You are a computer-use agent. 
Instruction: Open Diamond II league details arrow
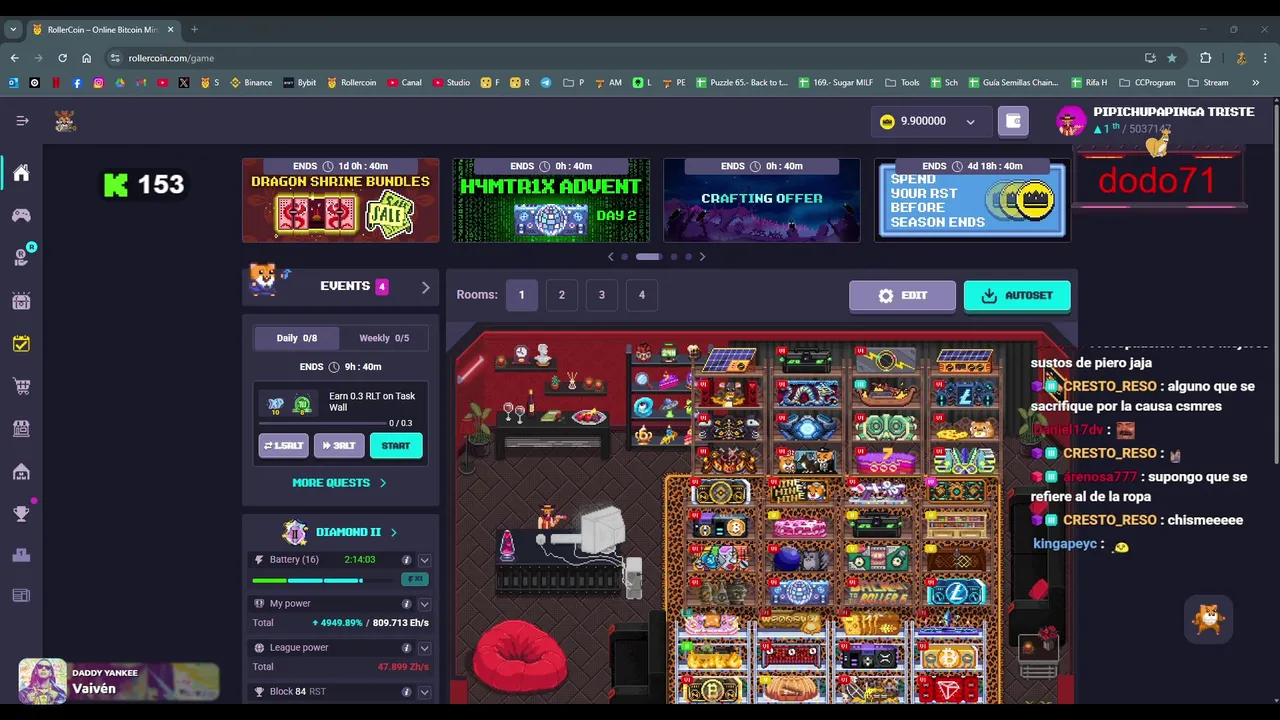tap(393, 532)
